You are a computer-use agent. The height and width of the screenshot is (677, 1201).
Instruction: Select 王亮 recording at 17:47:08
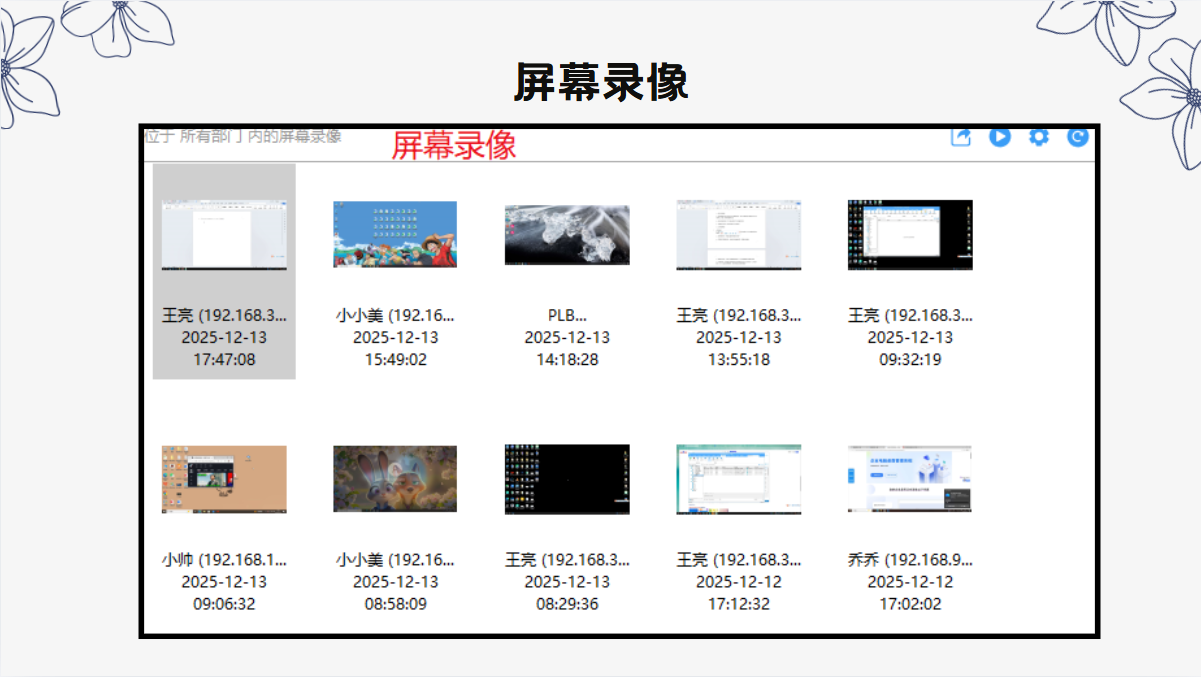pos(224,272)
